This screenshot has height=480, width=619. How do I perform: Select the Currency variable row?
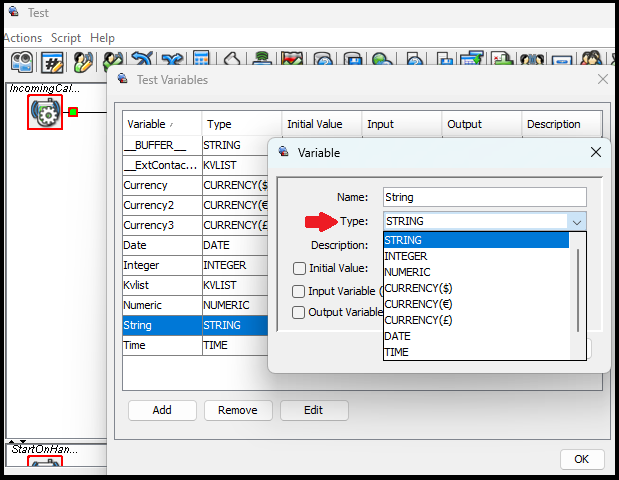tap(195, 186)
